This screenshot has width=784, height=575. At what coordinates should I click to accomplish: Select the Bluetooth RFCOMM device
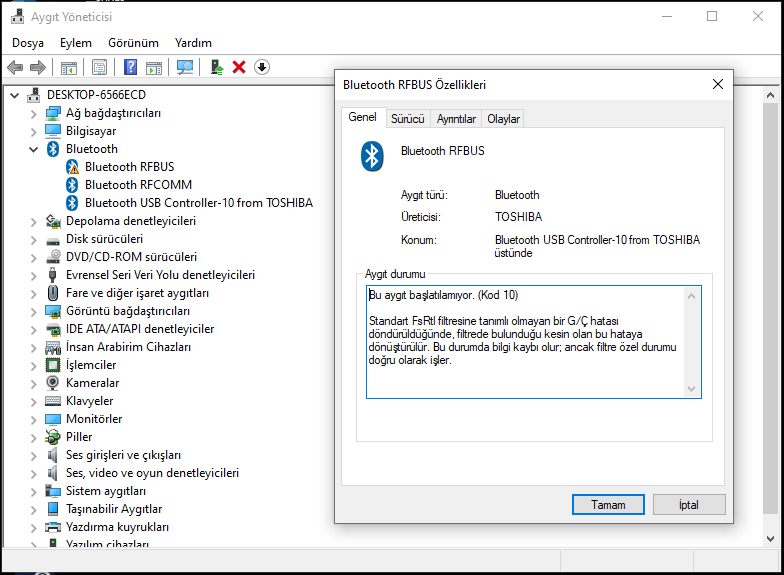coord(138,185)
